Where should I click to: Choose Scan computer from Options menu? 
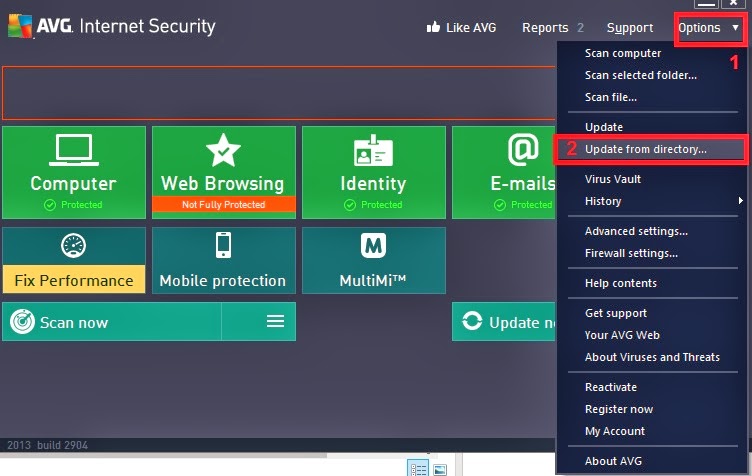point(623,53)
